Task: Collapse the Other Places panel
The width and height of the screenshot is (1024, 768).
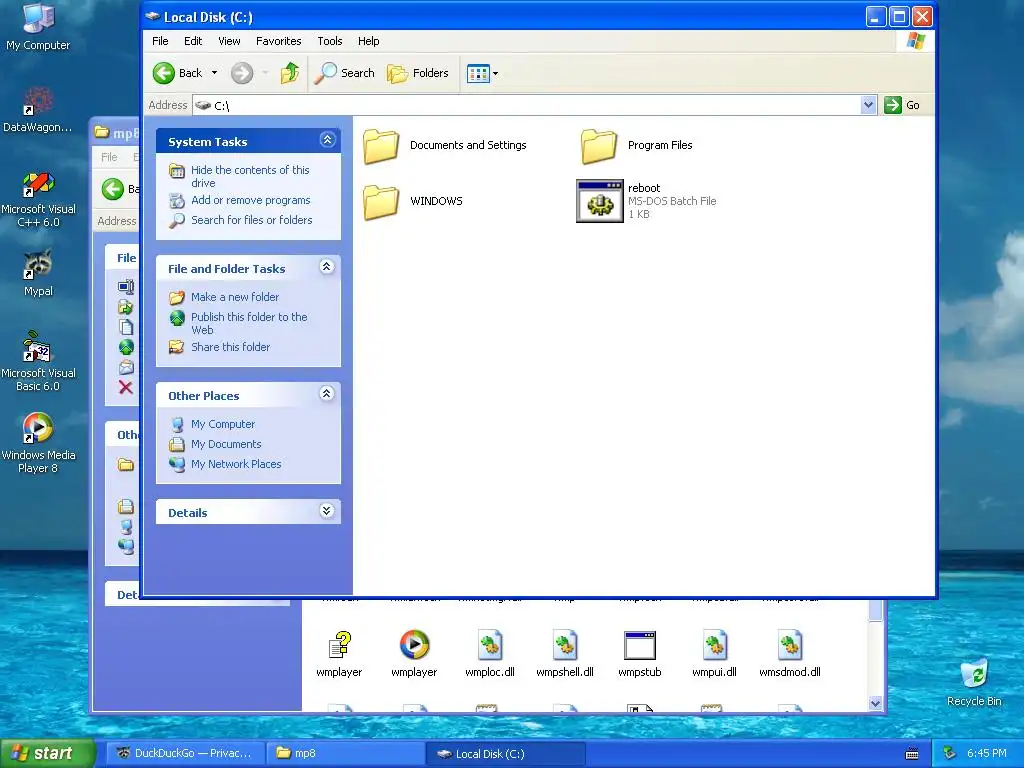Action: [327, 393]
